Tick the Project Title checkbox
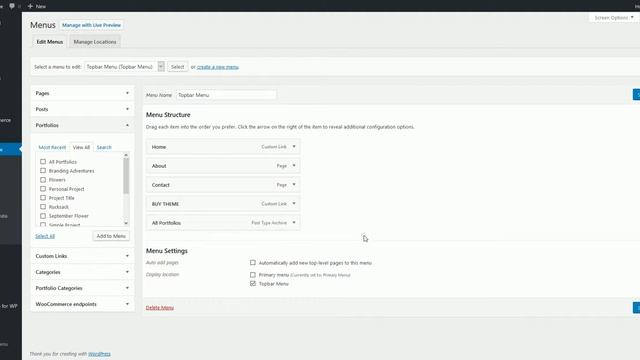This screenshot has height=360, width=640. pyautogui.click(x=43, y=198)
